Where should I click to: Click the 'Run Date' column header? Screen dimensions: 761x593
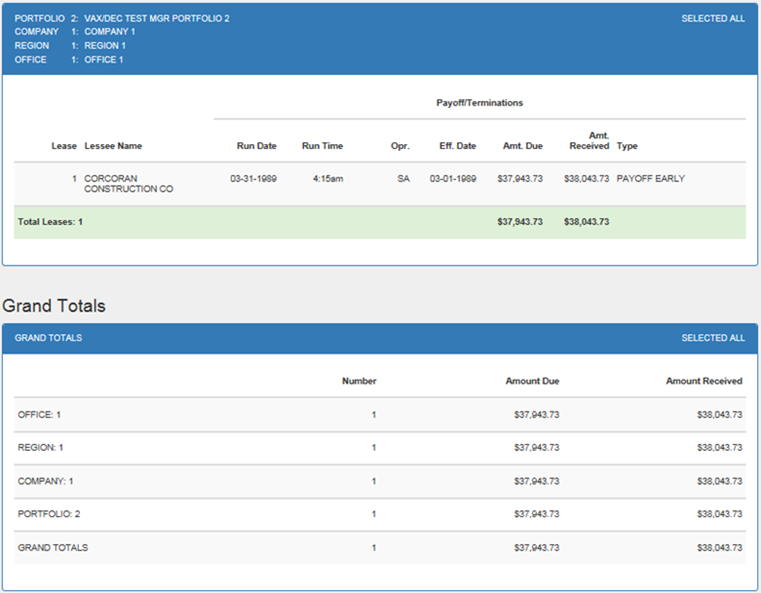pos(257,146)
